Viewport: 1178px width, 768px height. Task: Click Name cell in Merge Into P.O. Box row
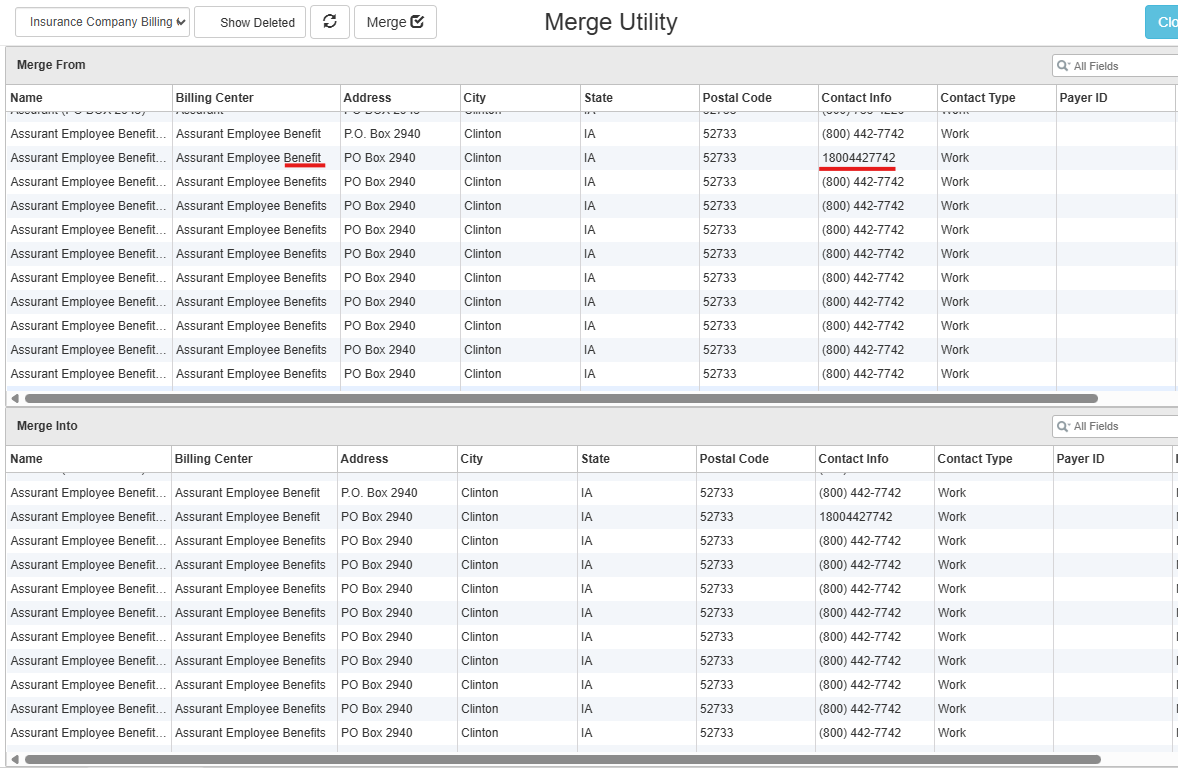coord(88,493)
